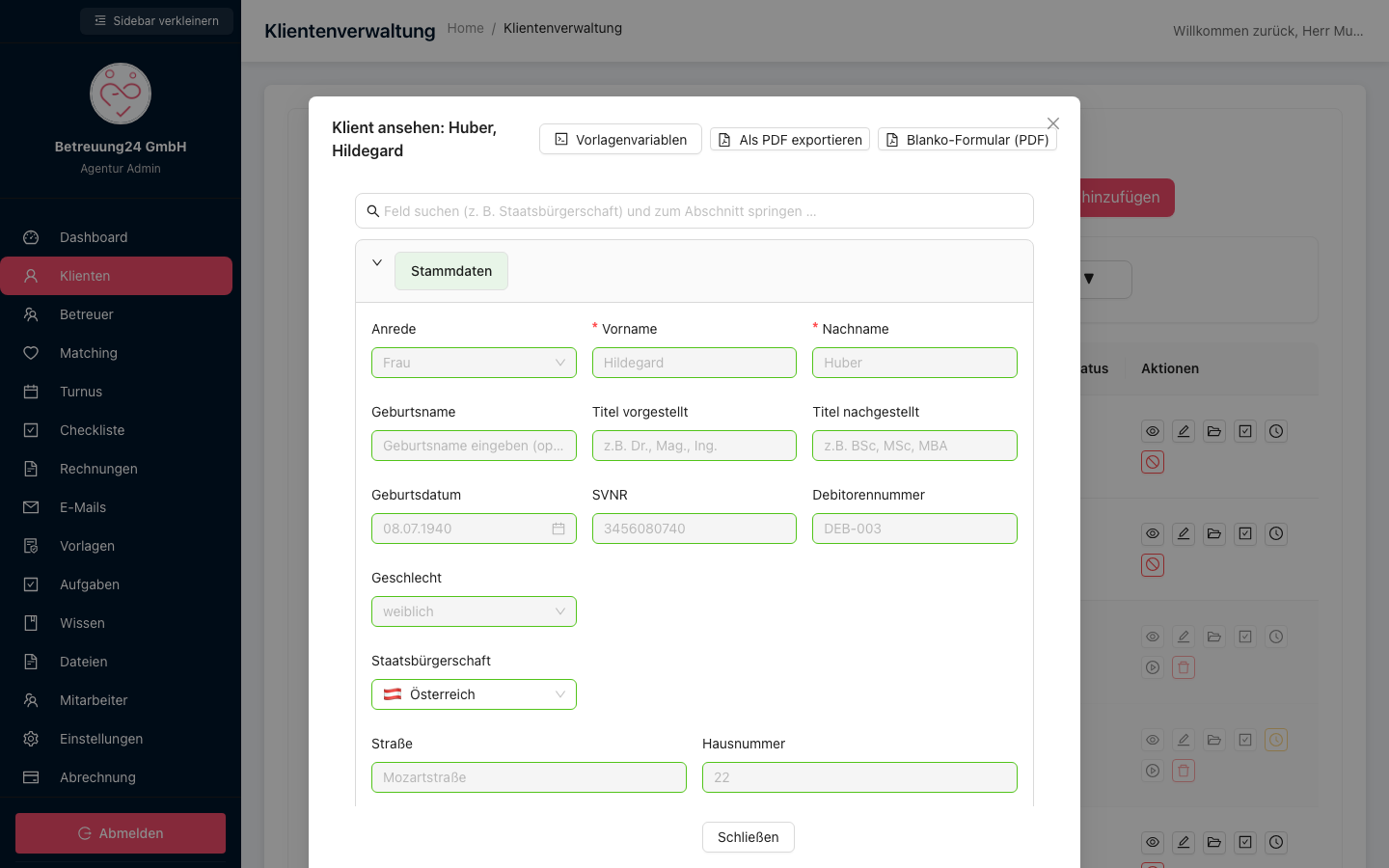
Task: Open the Staatsbürgerschaft dropdown showing Österreich
Action: point(474,694)
